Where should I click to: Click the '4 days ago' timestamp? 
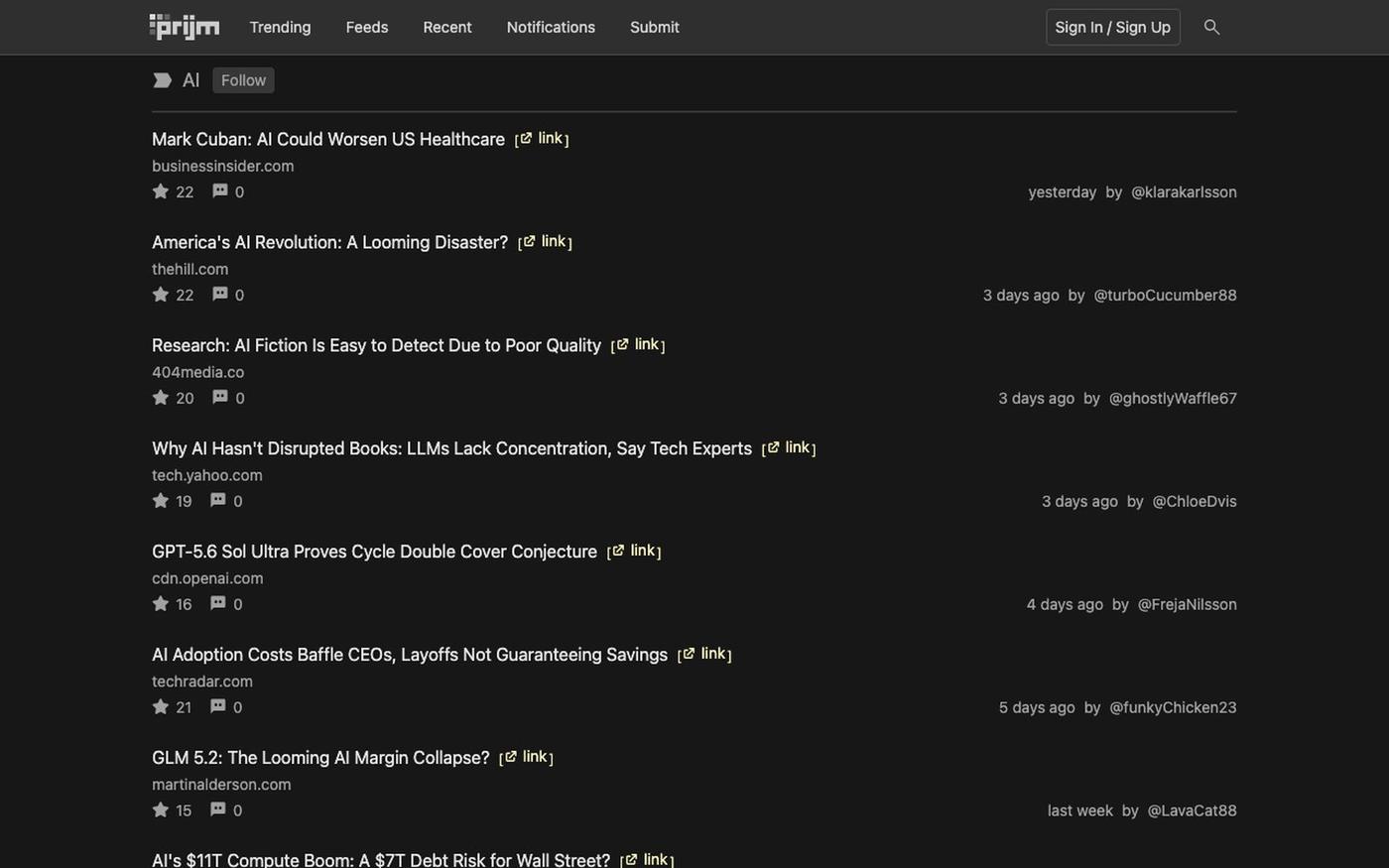[1065, 604]
